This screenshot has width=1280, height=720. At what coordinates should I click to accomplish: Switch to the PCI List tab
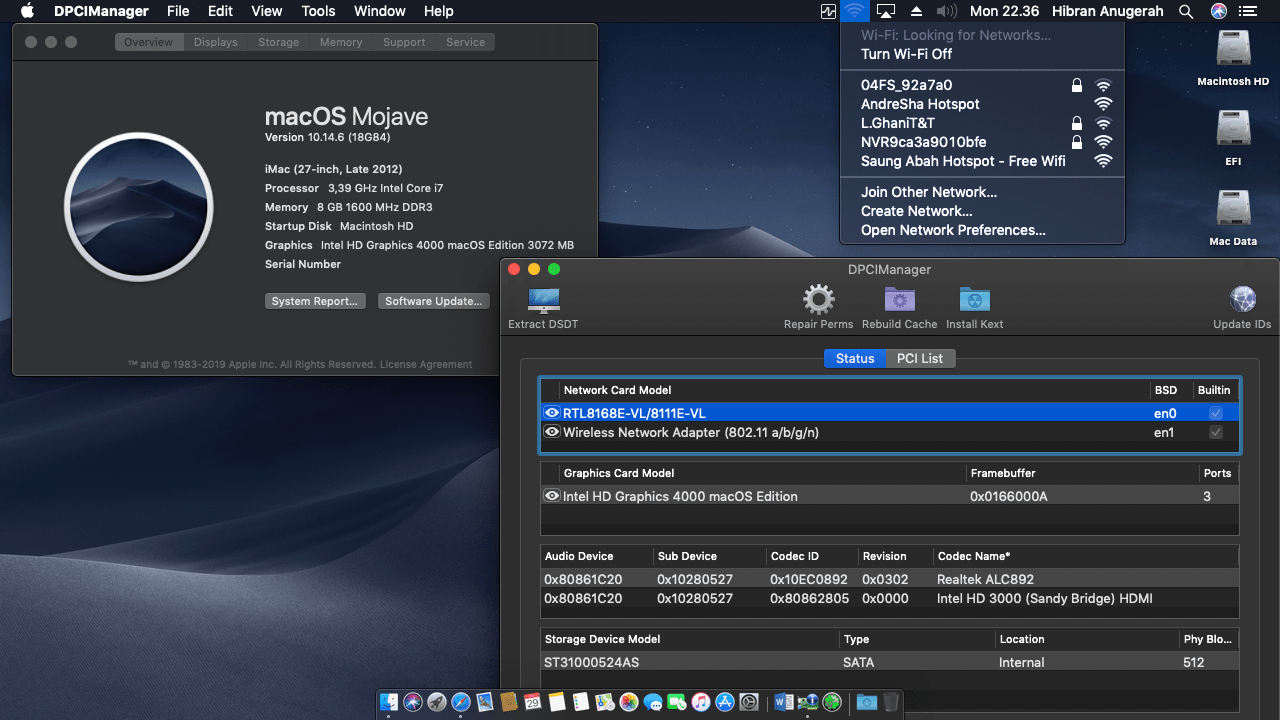point(920,358)
